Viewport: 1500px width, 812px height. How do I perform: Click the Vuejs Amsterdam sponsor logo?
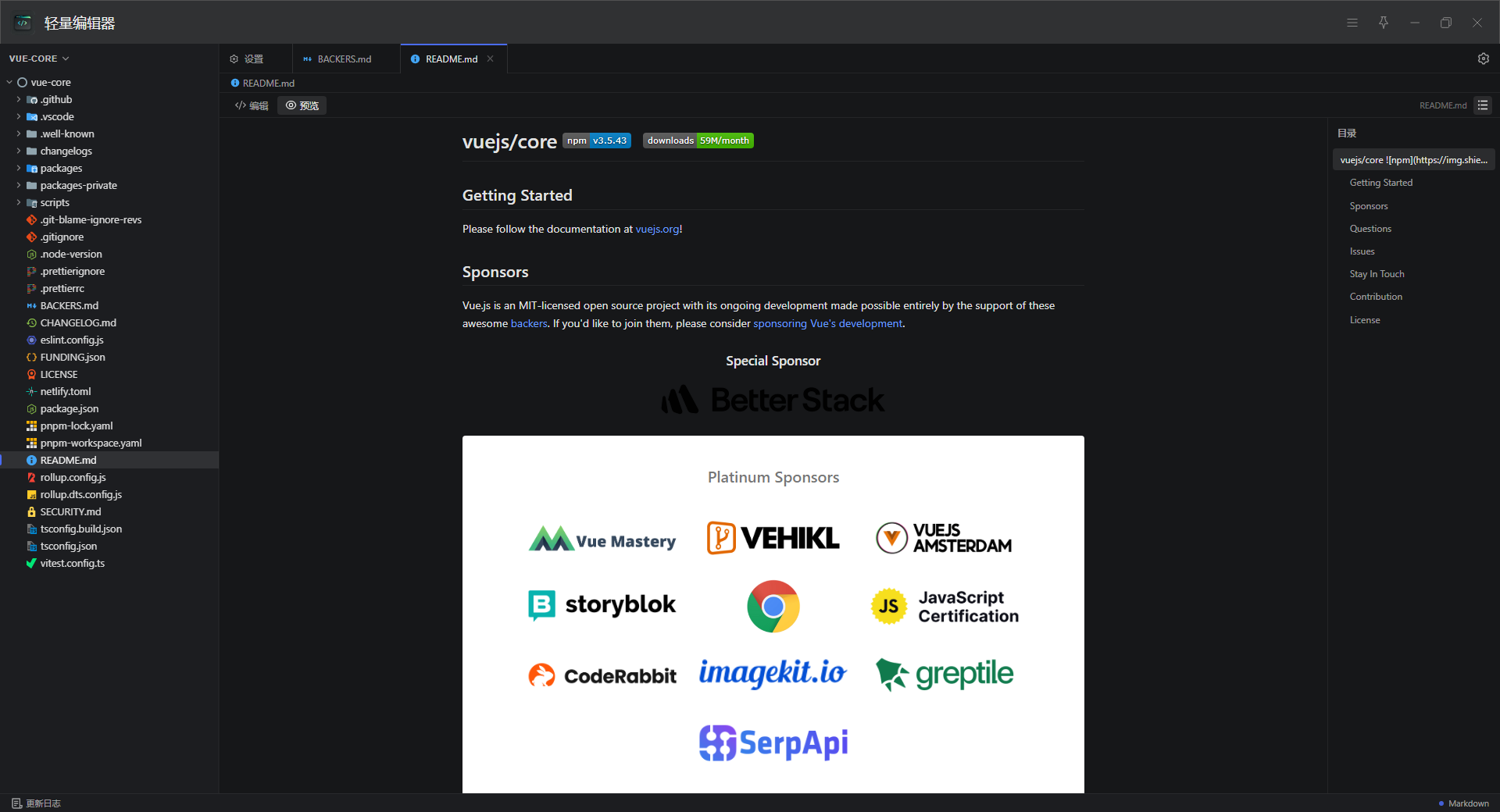944,538
